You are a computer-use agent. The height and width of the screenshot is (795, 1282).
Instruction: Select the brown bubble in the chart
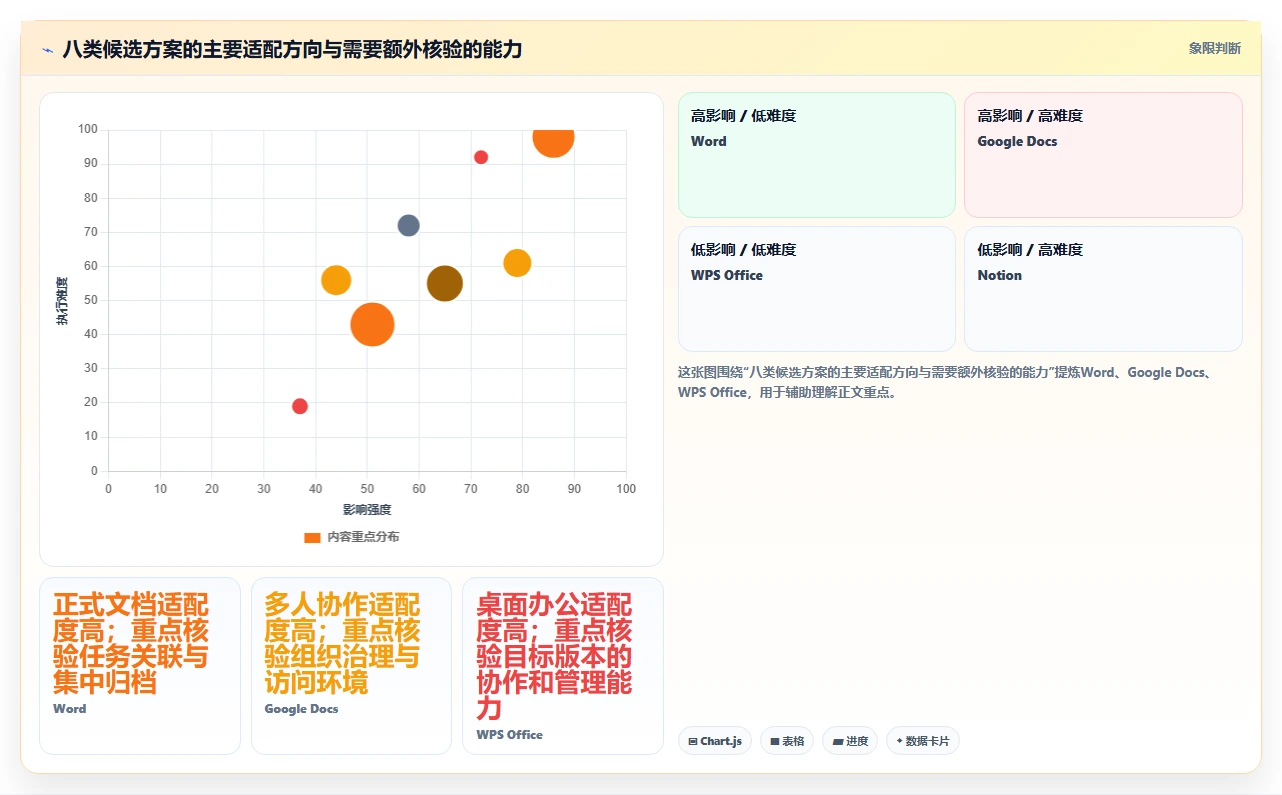(445, 283)
